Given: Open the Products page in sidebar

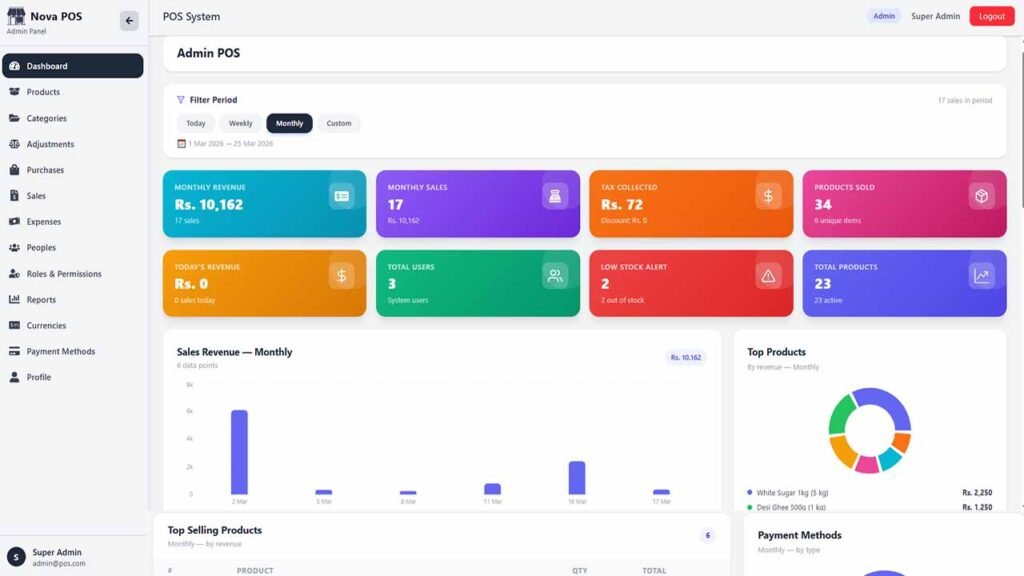Looking at the screenshot, I should [x=44, y=92].
